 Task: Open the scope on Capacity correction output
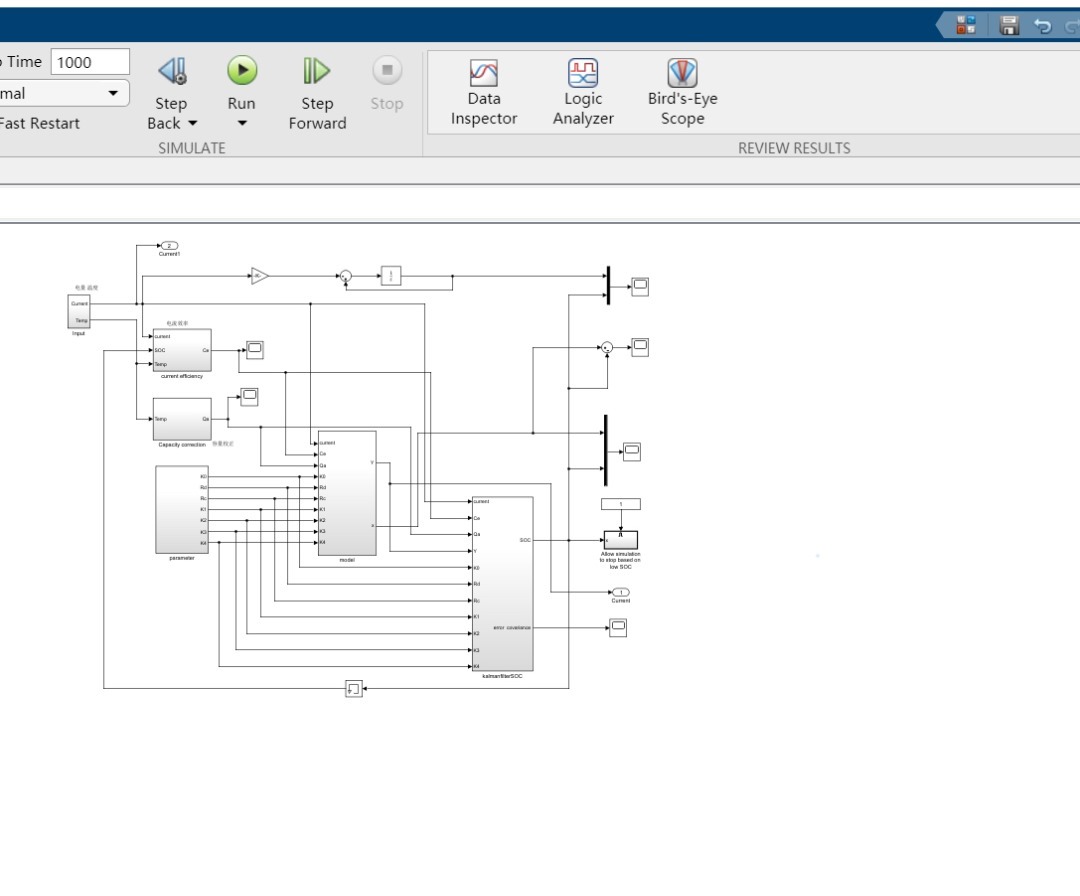tap(249, 397)
